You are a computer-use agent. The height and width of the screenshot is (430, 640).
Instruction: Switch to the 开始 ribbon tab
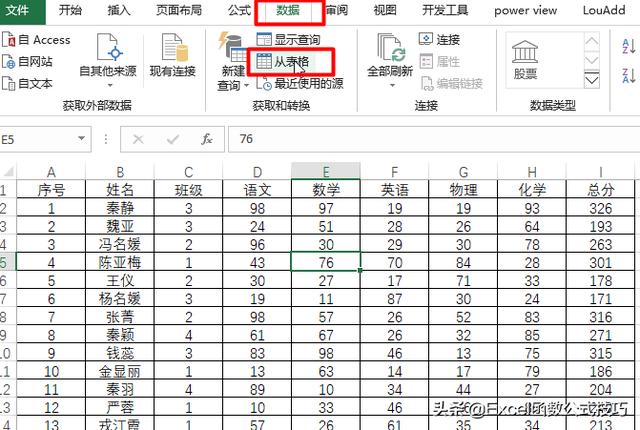pos(70,10)
